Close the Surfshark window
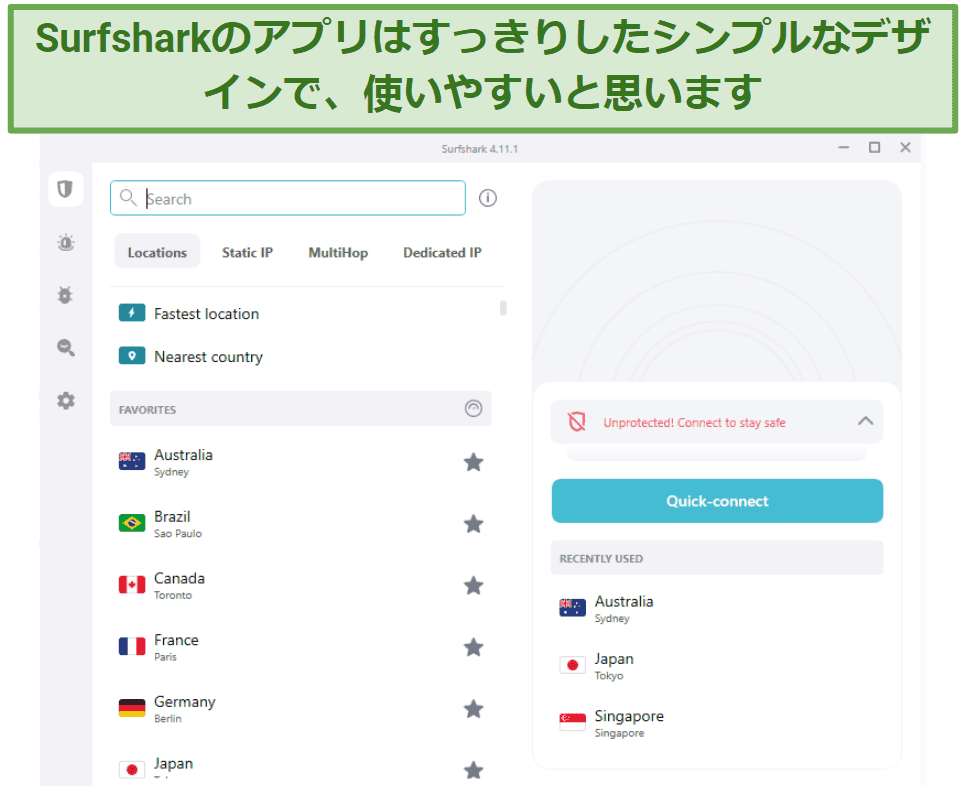 [x=905, y=148]
